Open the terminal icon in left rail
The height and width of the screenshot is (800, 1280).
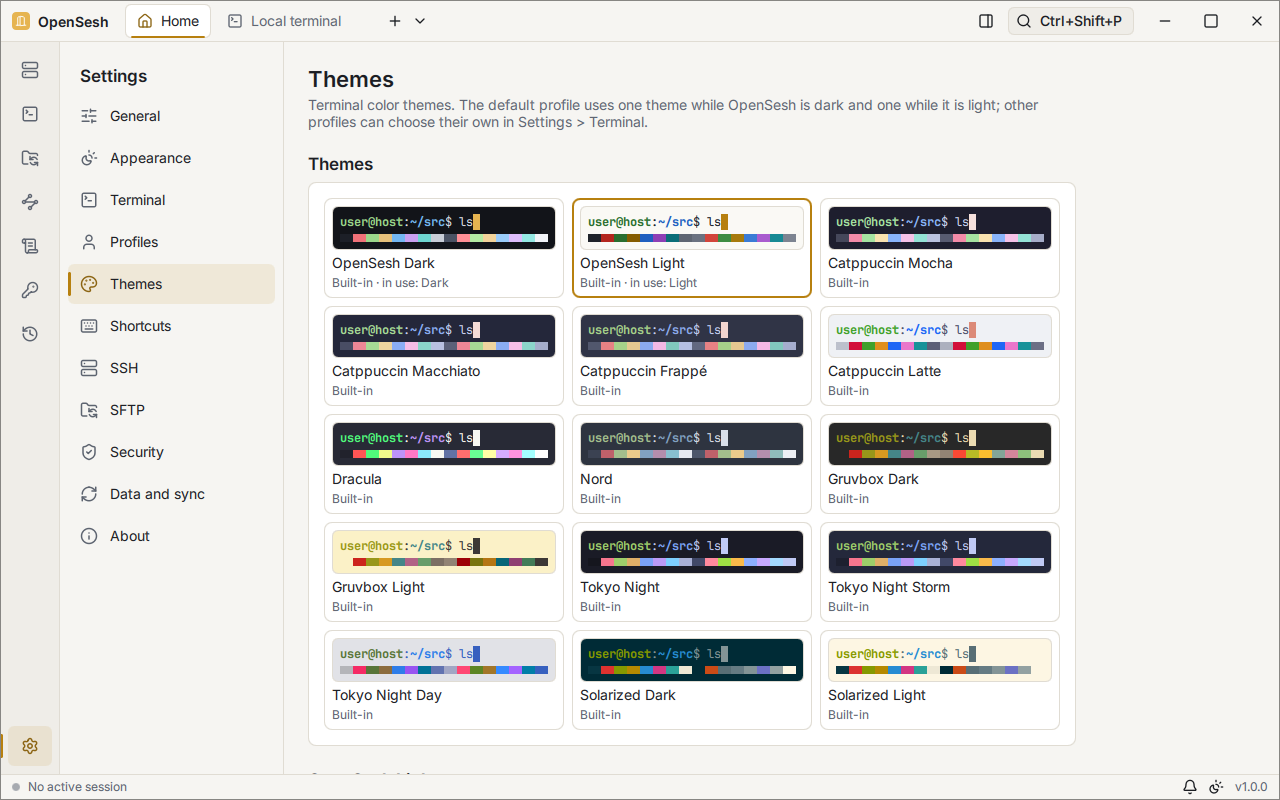[30, 114]
